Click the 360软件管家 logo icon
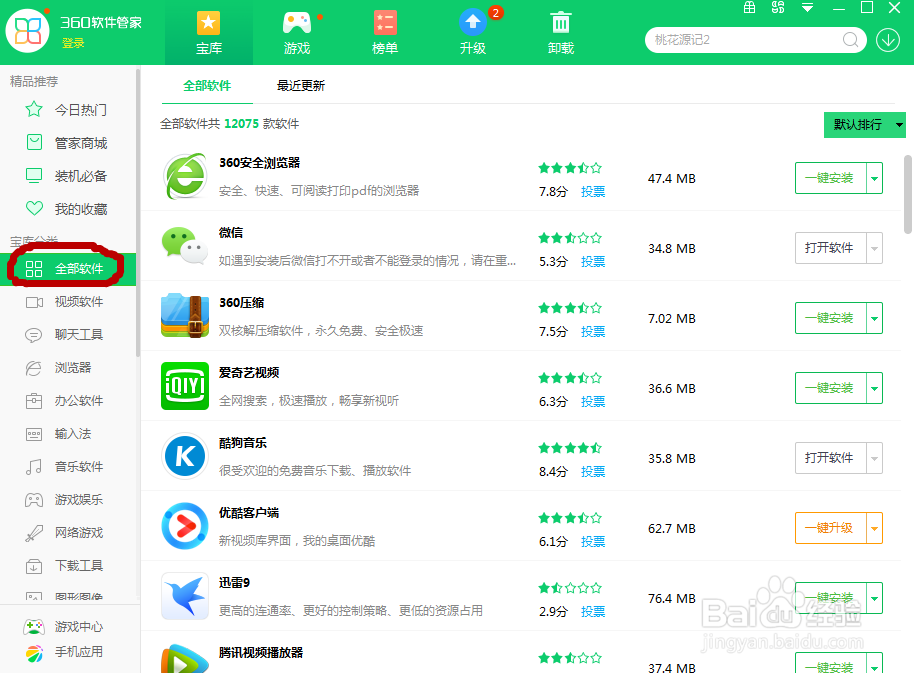The height and width of the screenshot is (673, 914). [x=27, y=30]
